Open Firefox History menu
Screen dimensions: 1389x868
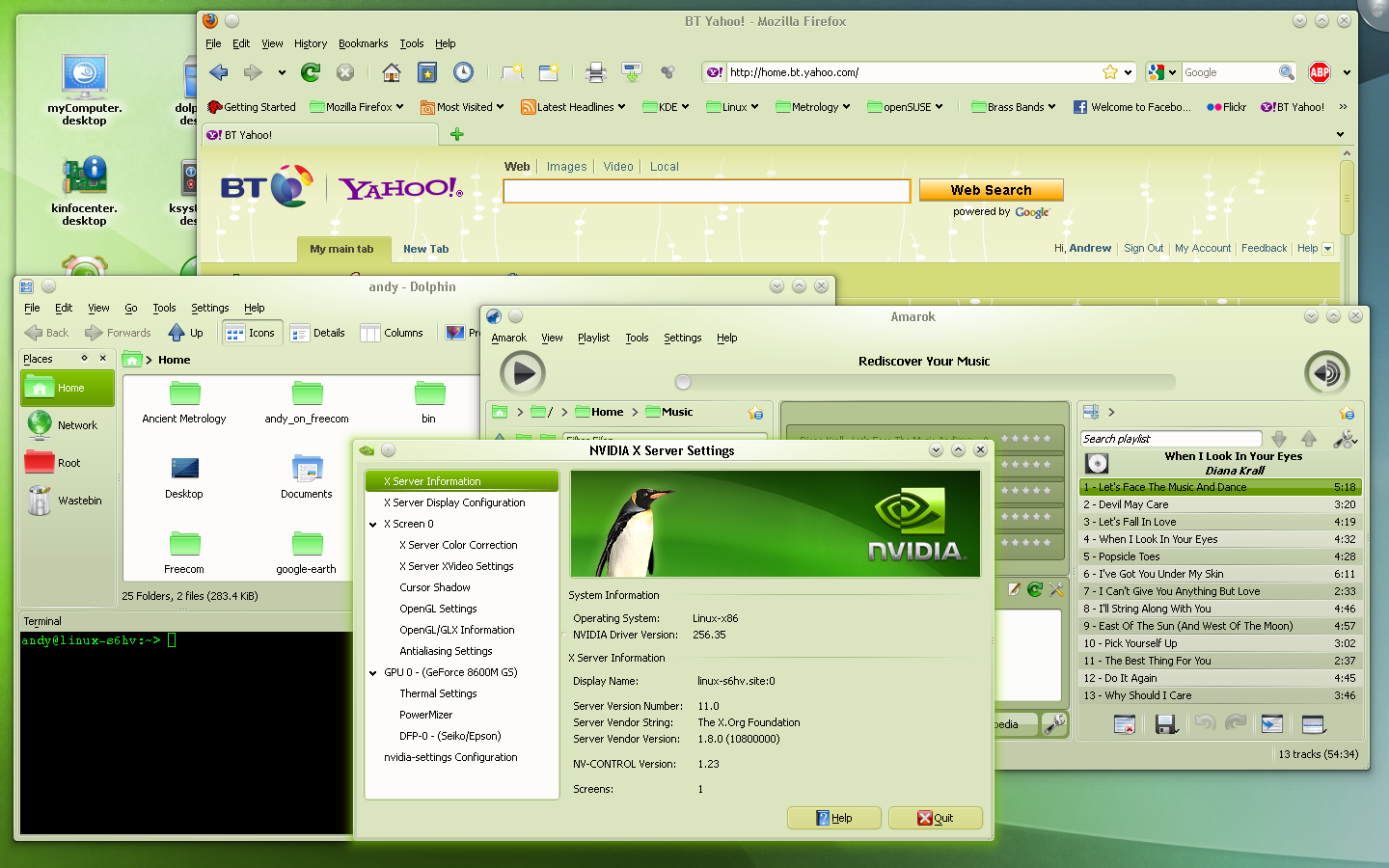point(311,43)
